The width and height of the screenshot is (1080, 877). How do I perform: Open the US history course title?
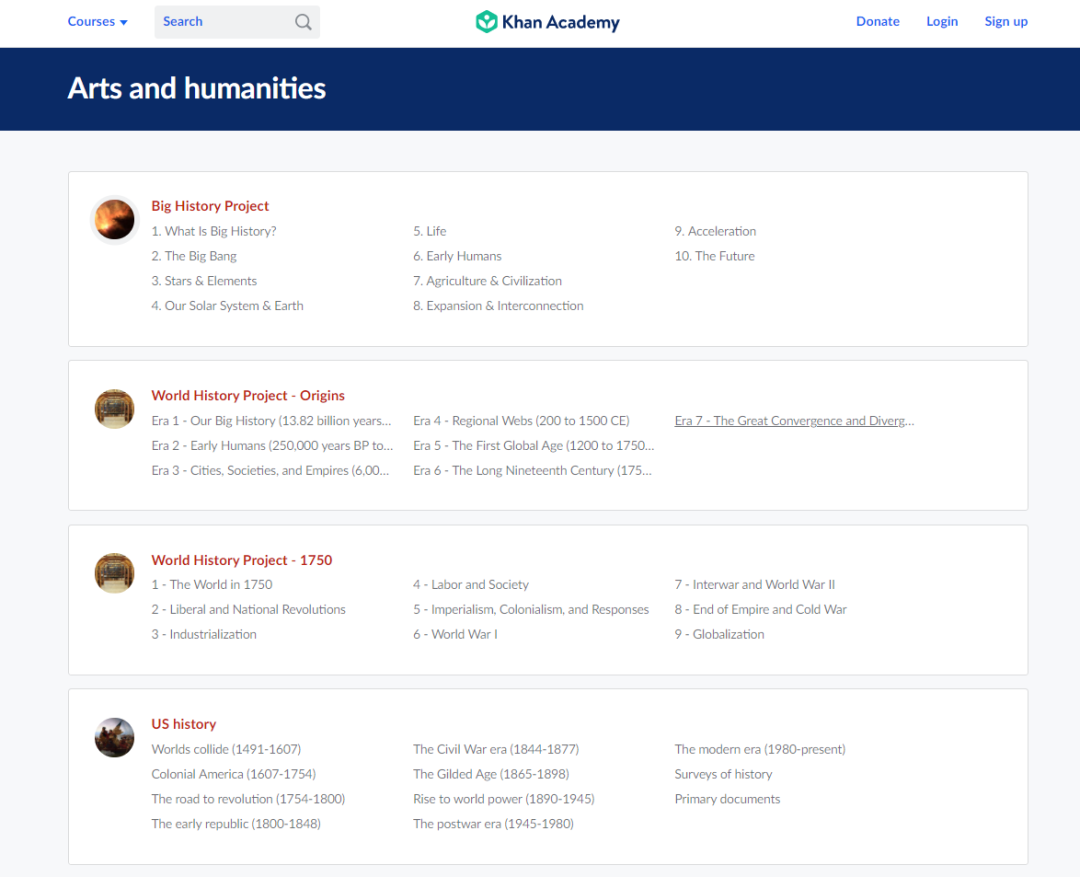point(184,724)
